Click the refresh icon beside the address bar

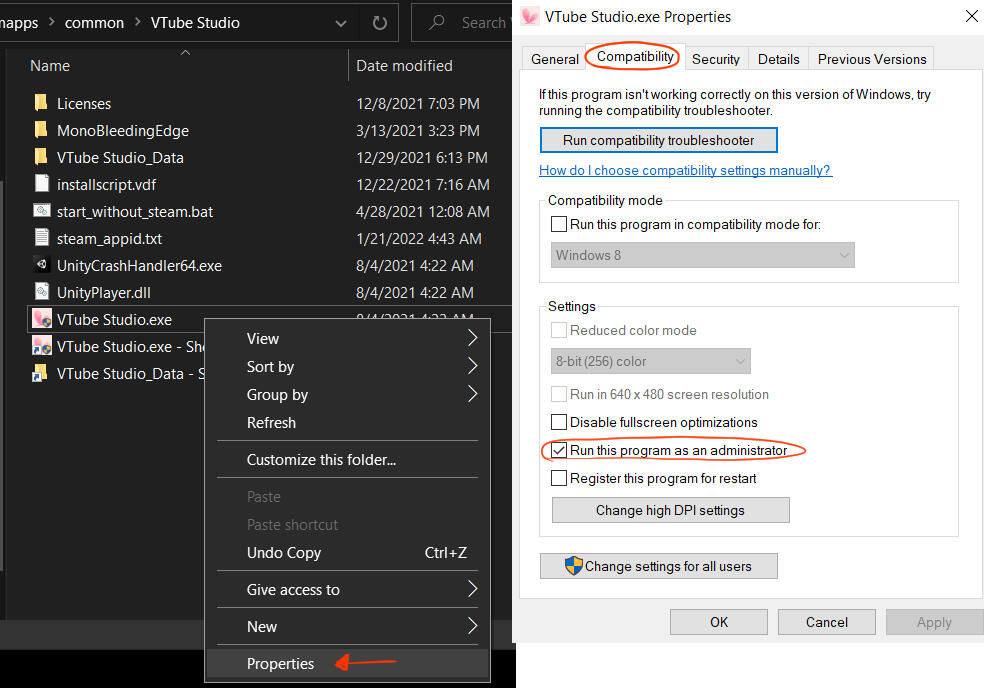(x=379, y=22)
